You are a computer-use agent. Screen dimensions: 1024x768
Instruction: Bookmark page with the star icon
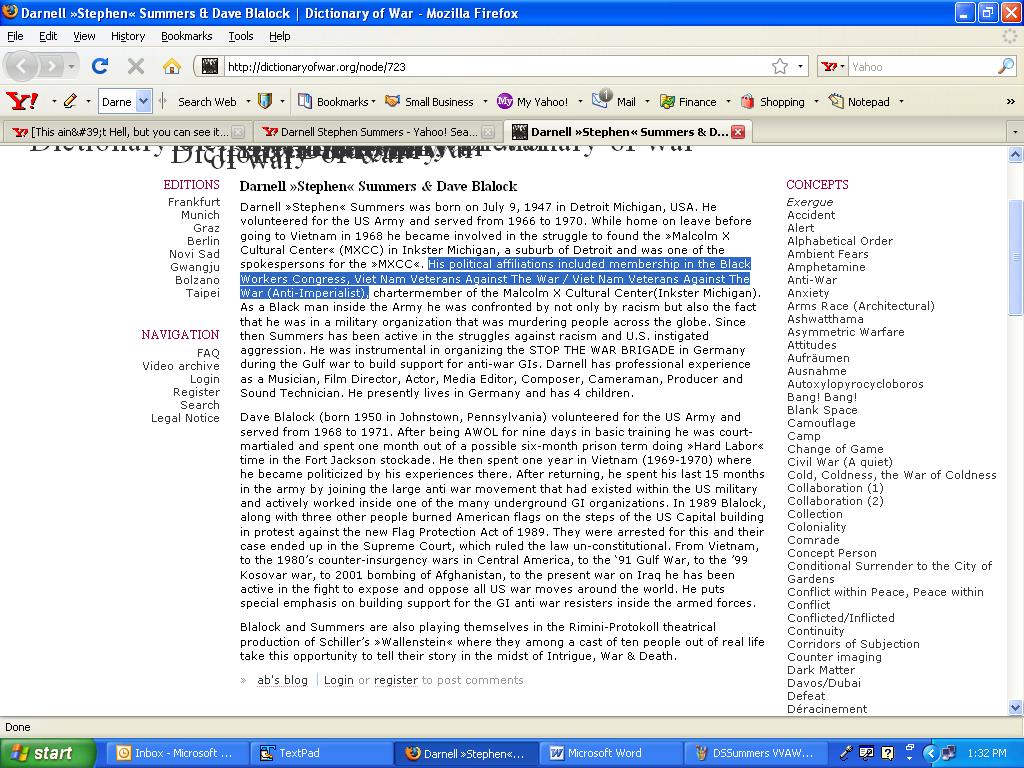click(x=779, y=66)
